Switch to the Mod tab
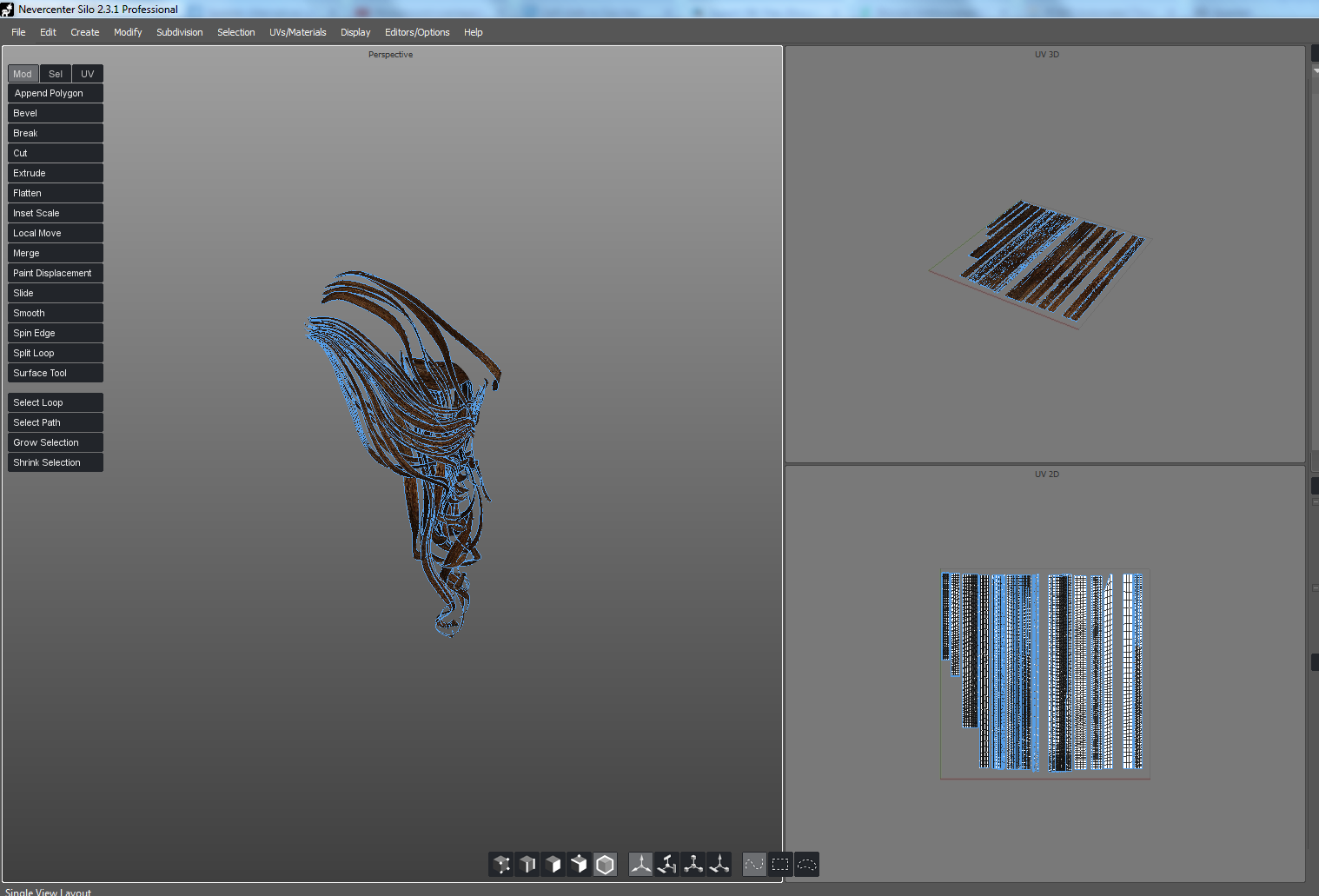The width and height of the screenshot is (1319, 896). (23, 74)
